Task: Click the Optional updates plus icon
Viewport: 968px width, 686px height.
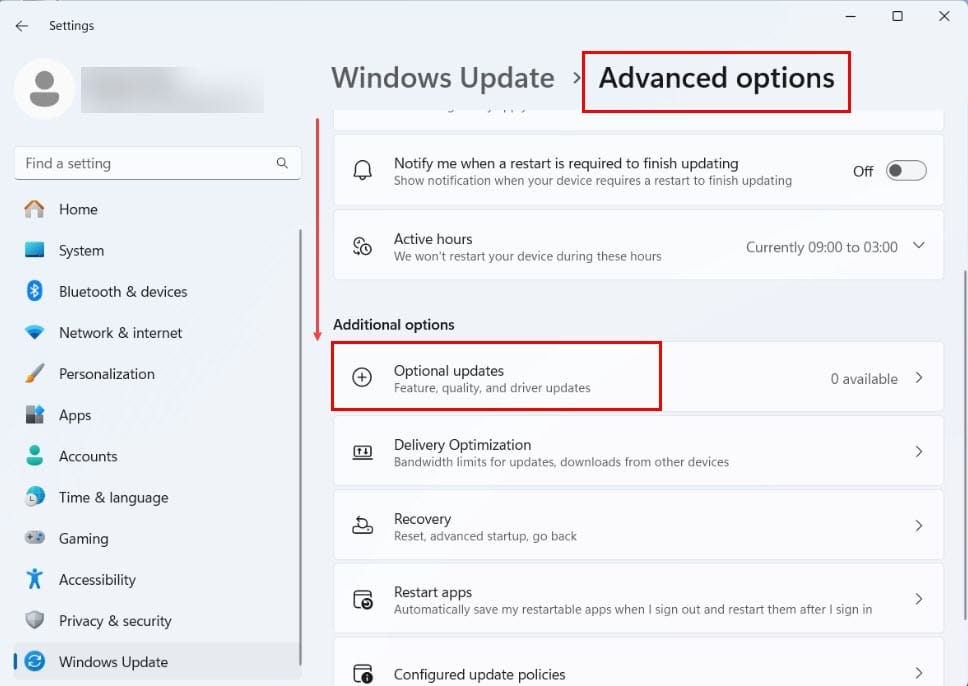Action: (362, 377)
